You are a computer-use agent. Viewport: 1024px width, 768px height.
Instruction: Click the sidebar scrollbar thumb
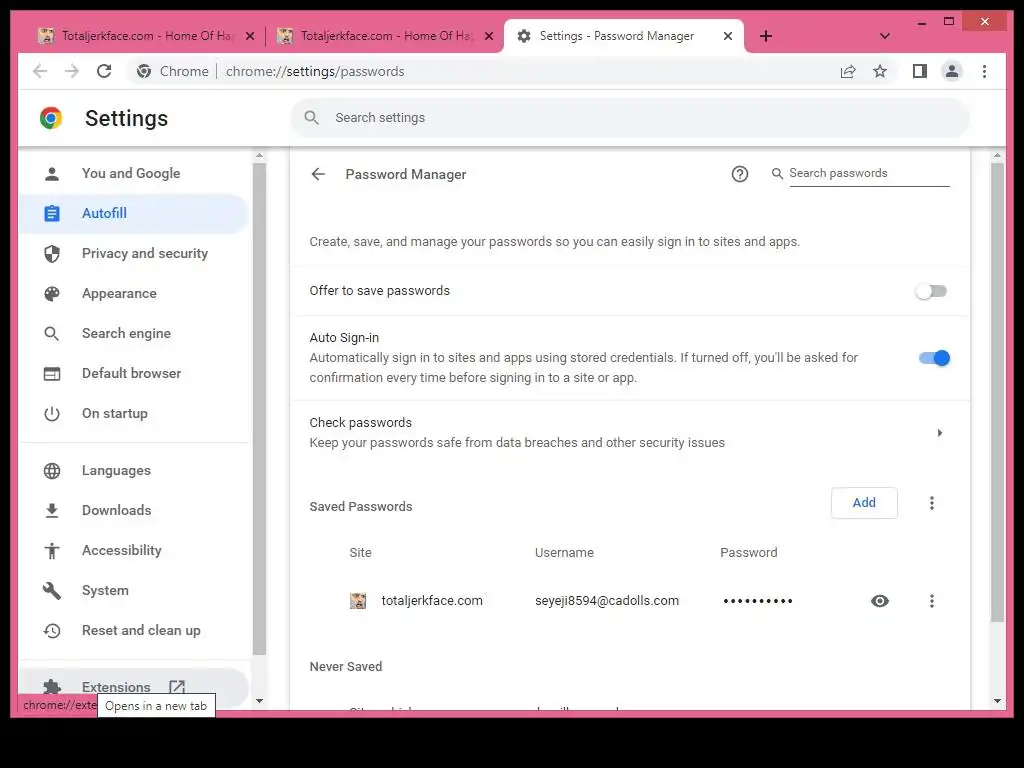pyautogui.click(x=259, y=409)
